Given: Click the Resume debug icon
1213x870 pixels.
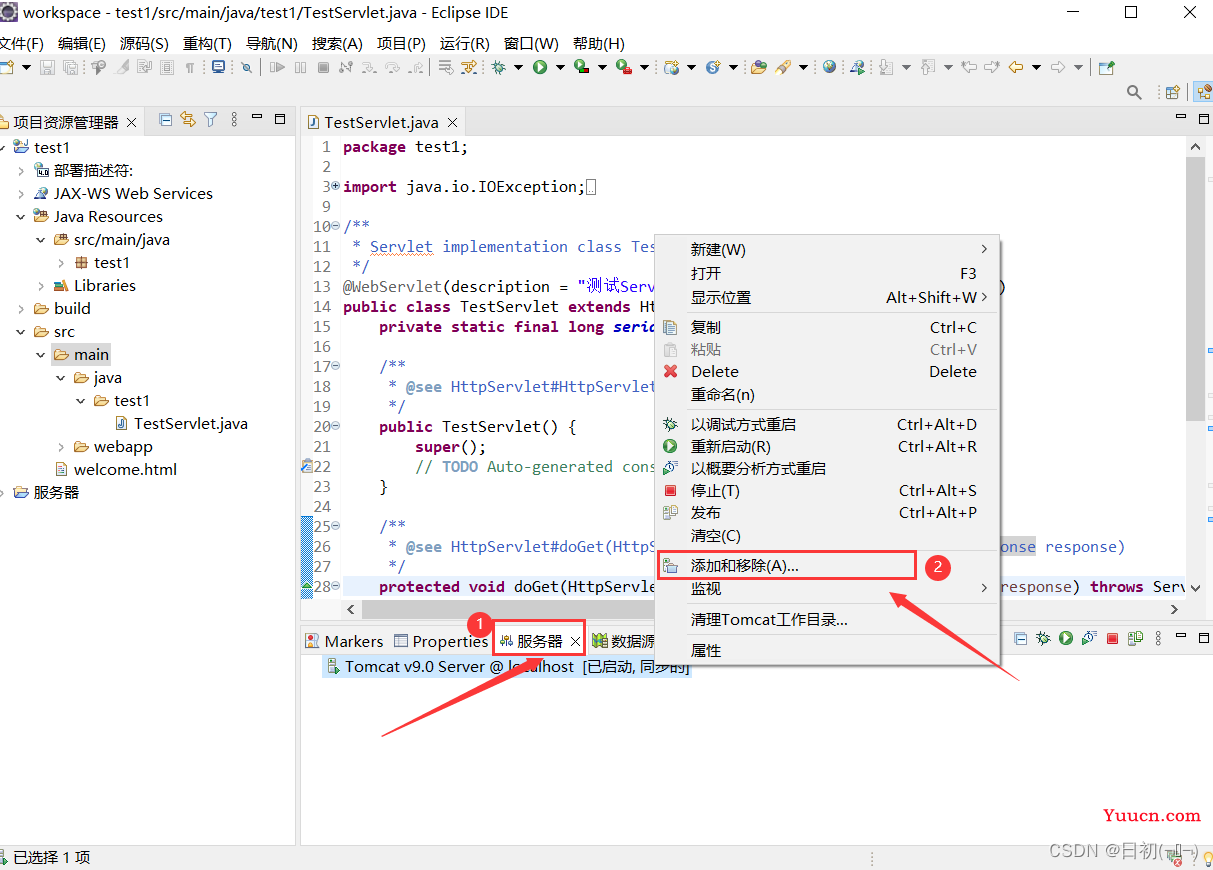Looking at the screenshot, I should (277, 67).
